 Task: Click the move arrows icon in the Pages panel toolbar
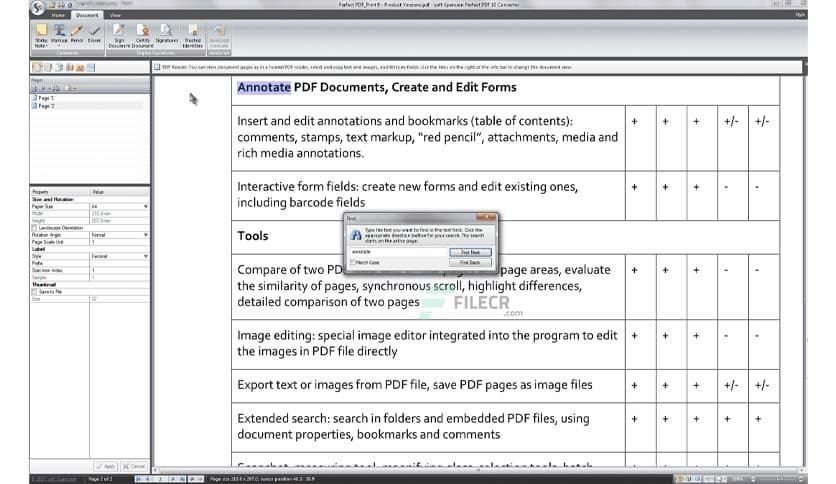pyautogui.click(x=56, y=88)
